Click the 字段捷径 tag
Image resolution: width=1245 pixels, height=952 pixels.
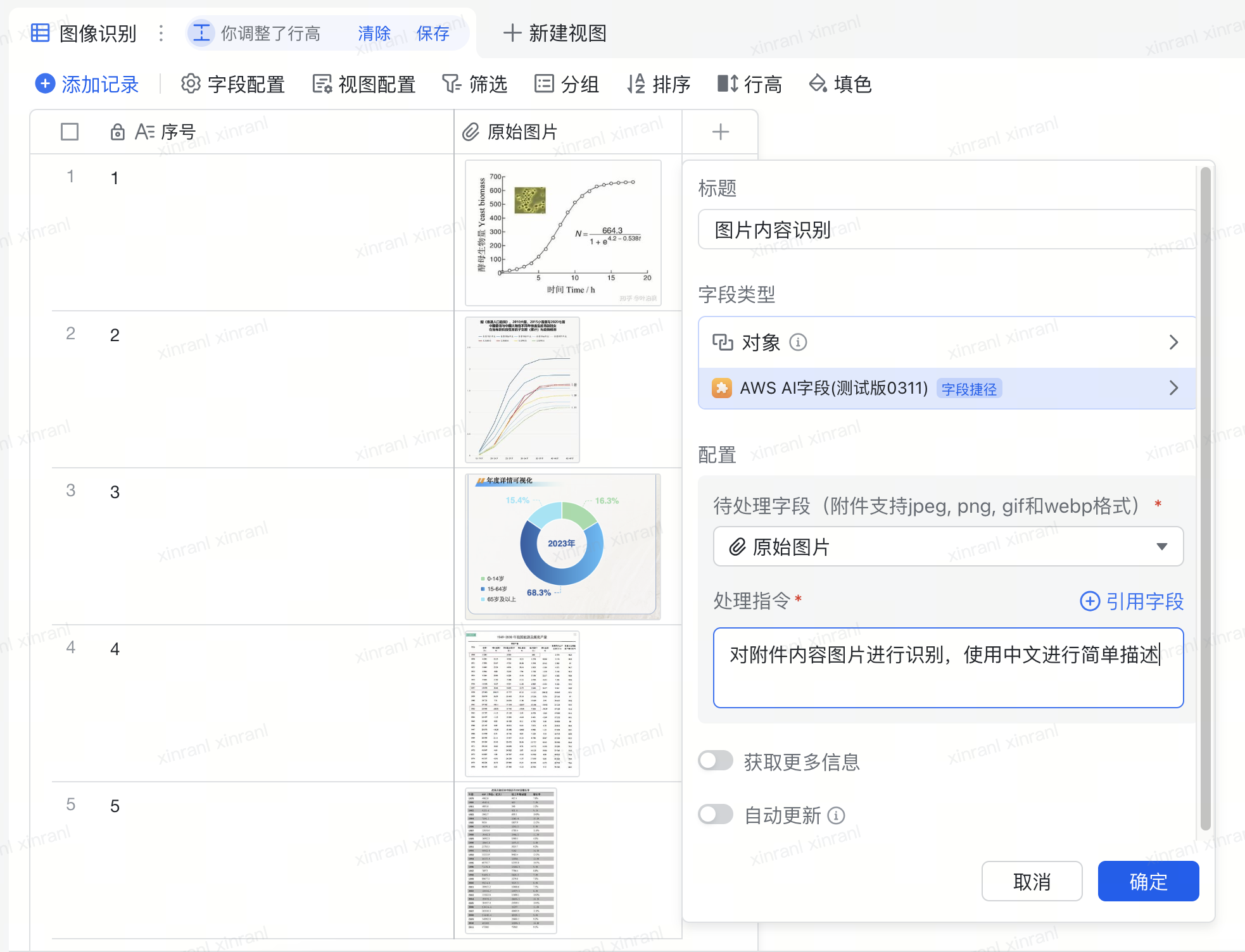point(969,389)
